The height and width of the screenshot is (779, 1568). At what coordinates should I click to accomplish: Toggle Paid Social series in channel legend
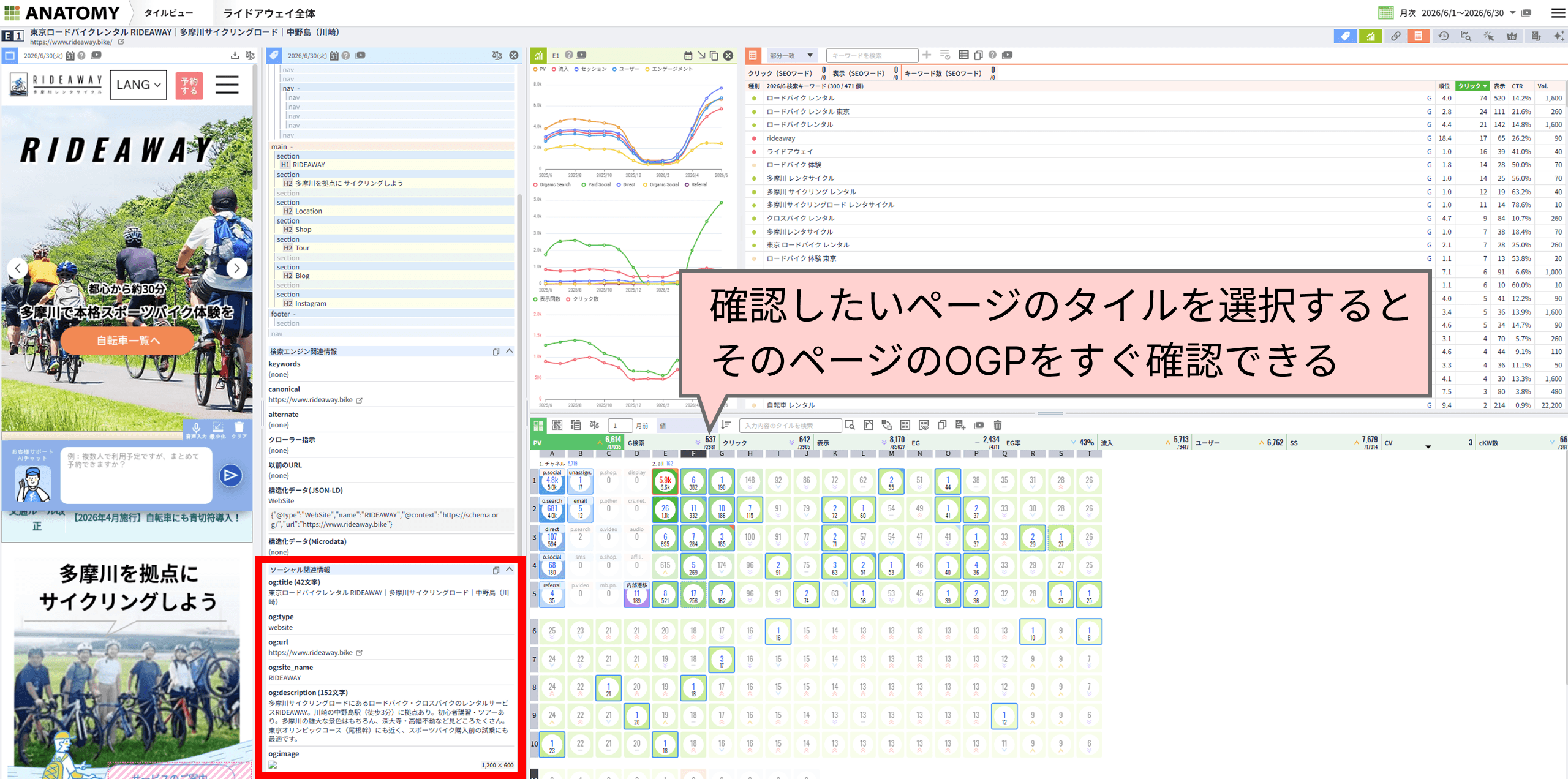coord(596,184)
